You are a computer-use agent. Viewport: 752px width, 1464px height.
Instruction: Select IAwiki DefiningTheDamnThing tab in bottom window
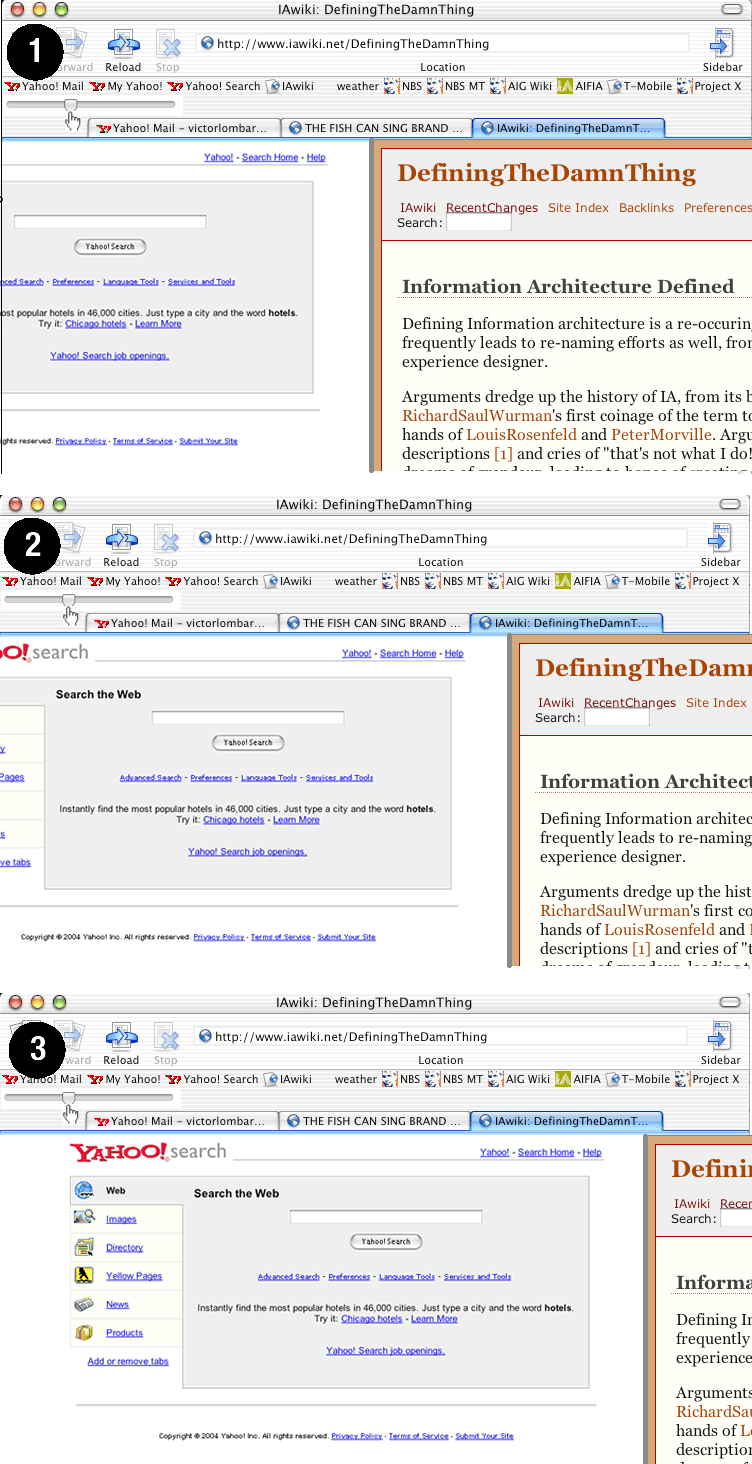coord(567,1121)
